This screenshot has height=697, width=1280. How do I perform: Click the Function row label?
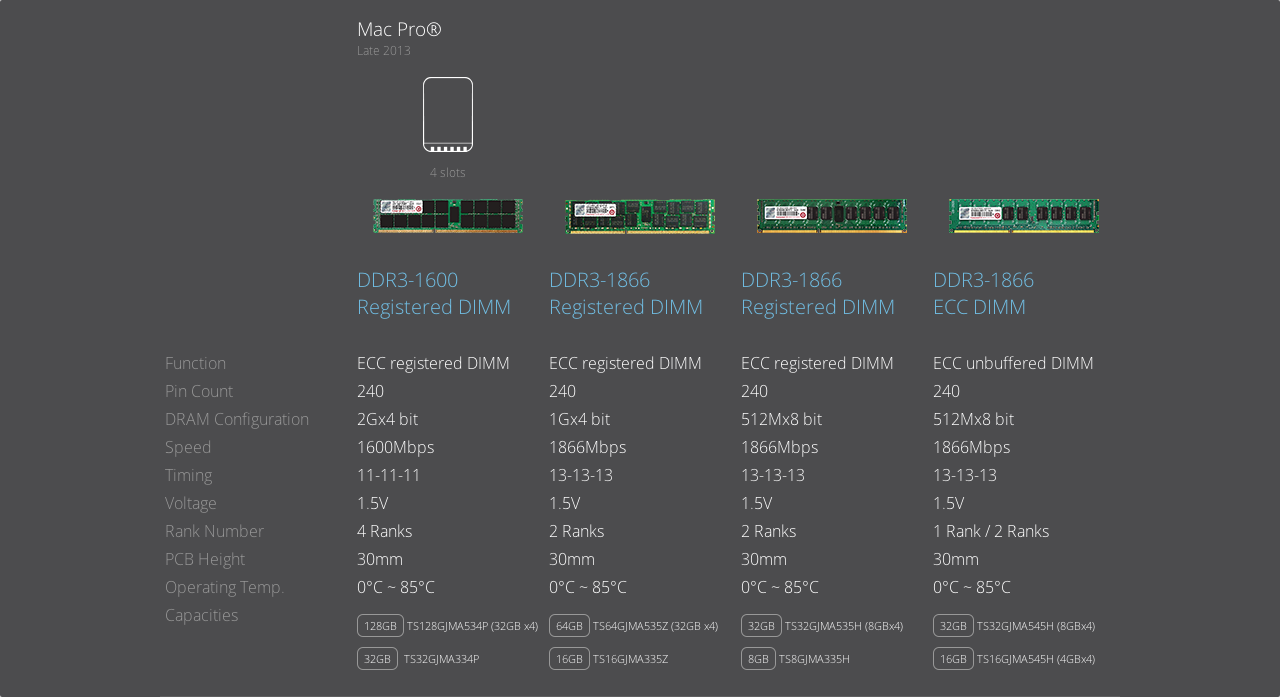(x=196, y=363)
